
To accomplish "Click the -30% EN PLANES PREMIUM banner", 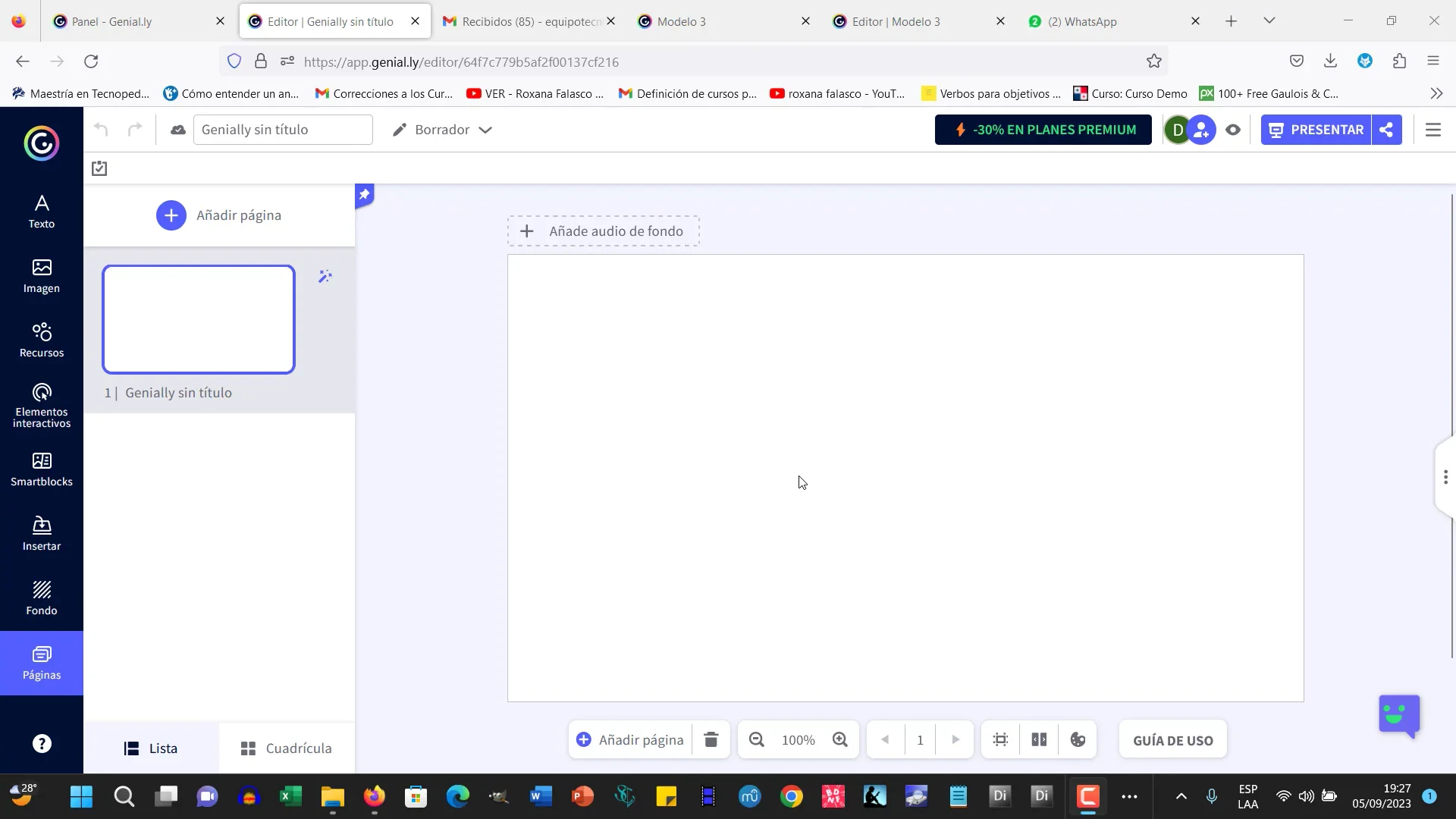I will click(x=1043, y=130).
